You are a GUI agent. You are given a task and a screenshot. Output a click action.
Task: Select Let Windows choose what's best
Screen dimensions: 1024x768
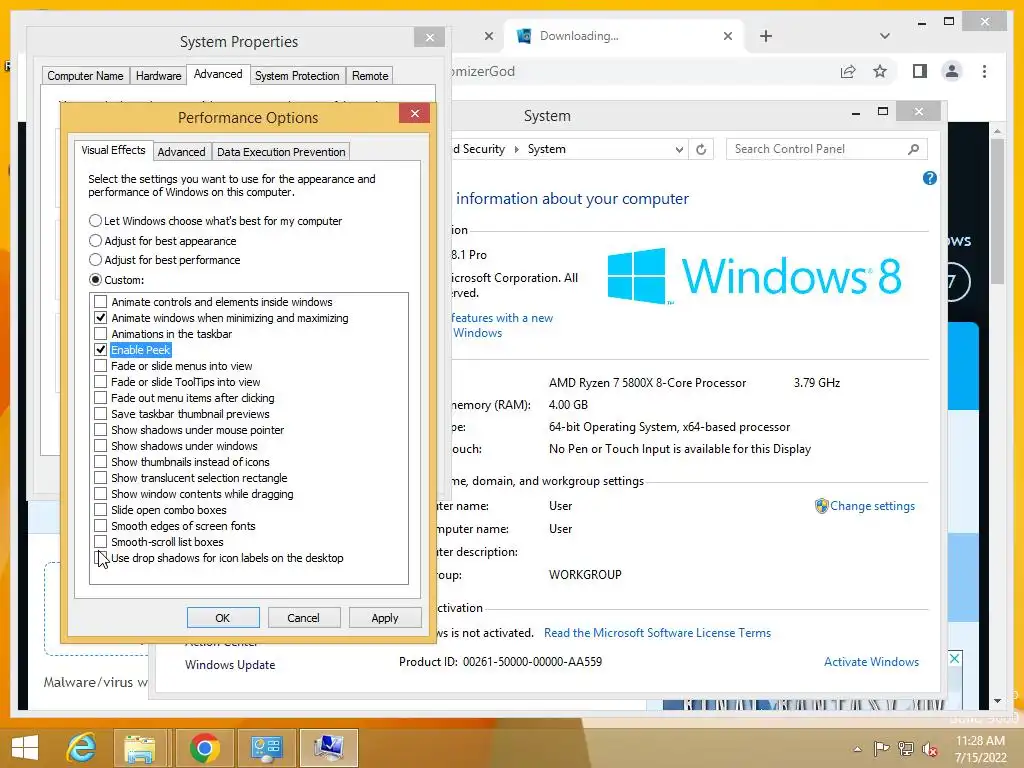(x=95, y=221)
